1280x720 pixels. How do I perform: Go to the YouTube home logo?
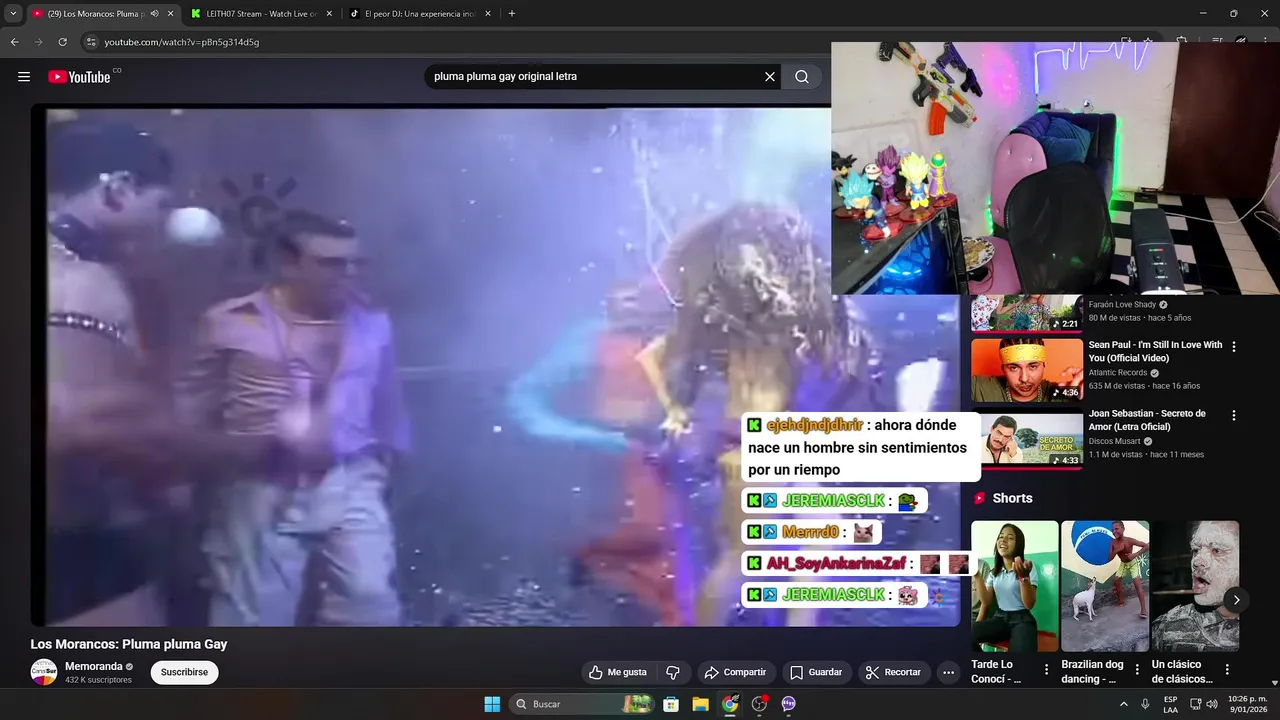coord(79,77)
